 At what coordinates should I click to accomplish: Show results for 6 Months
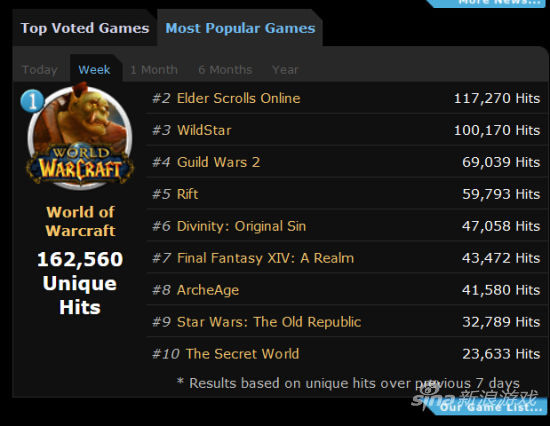coord(225,70)
